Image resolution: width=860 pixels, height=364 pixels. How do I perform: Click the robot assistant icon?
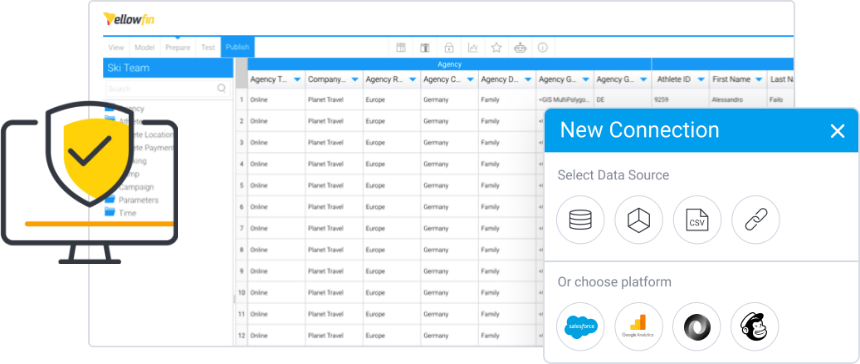coord(520,48)
